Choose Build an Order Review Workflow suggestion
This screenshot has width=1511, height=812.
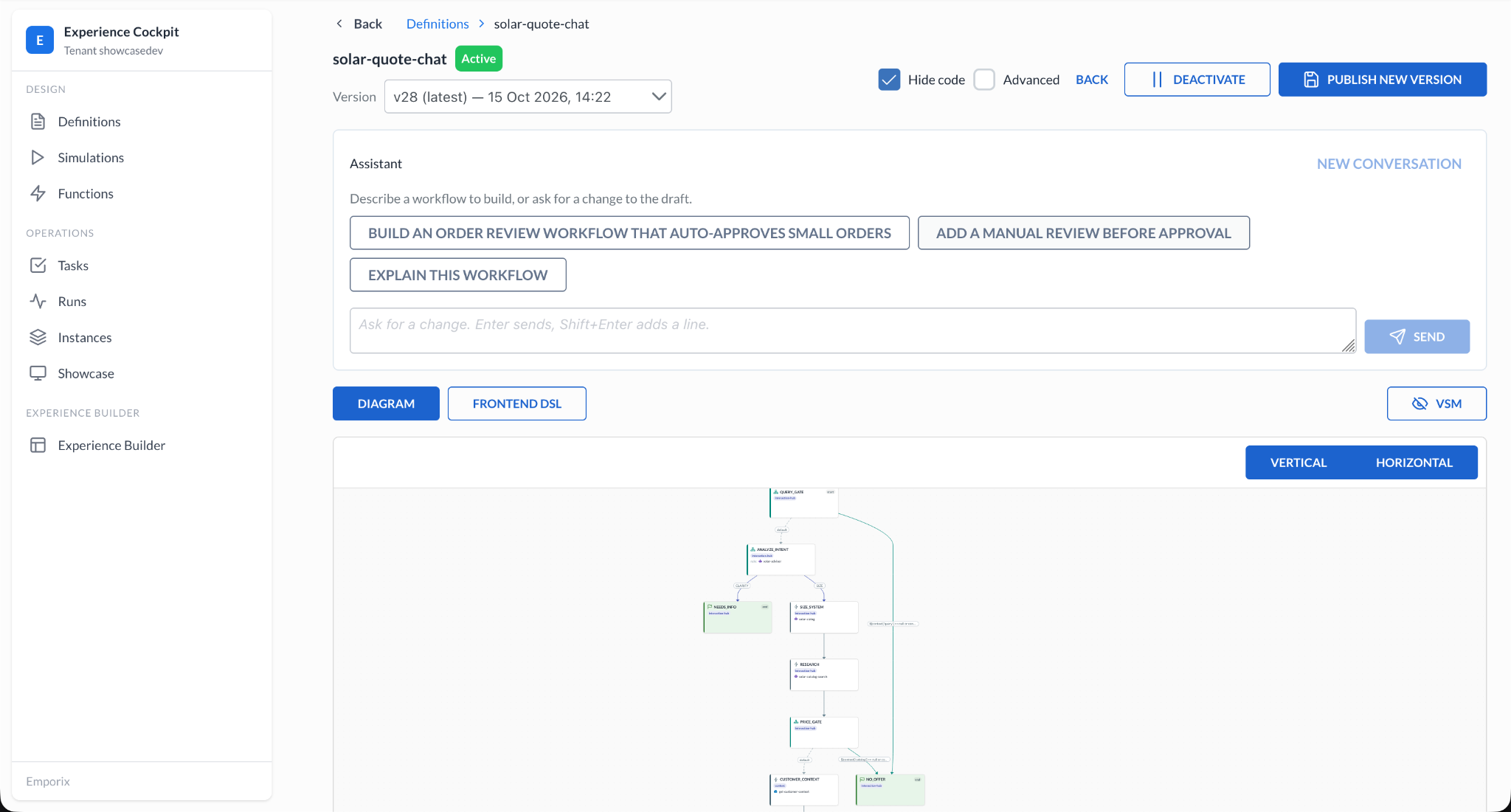pos(629,233)
